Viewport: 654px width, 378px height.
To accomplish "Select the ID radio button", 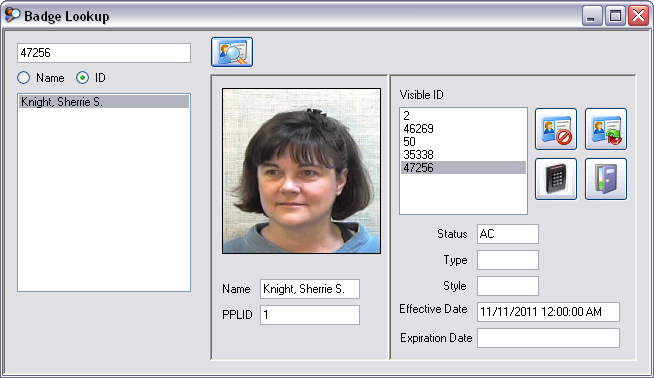I will [x=83, y=78].
